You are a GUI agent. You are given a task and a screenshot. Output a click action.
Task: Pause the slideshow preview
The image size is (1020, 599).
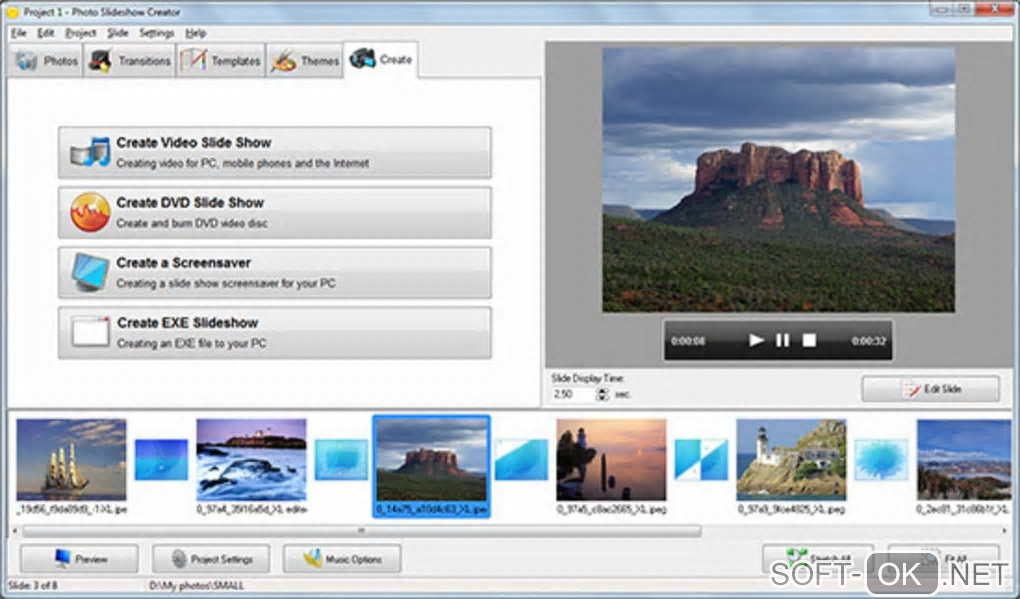pyautogui.click(x=783, y=340)
